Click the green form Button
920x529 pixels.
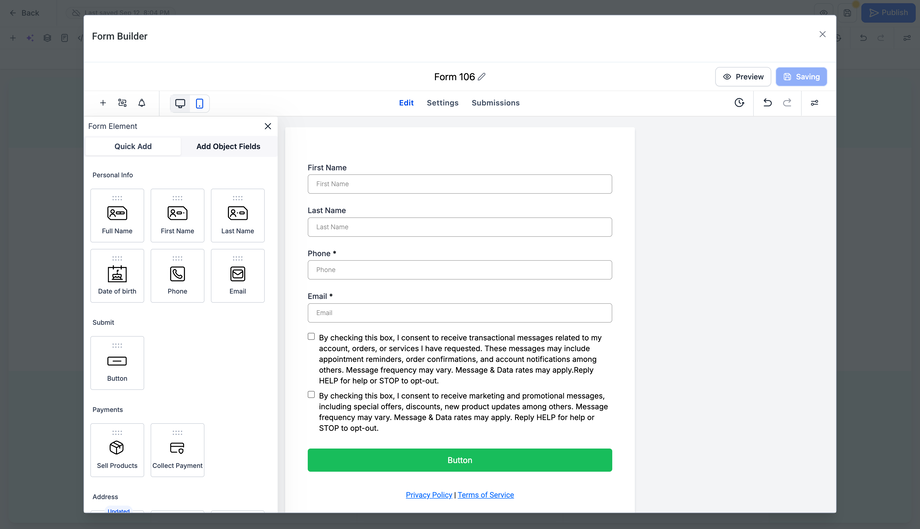(459, 460)
